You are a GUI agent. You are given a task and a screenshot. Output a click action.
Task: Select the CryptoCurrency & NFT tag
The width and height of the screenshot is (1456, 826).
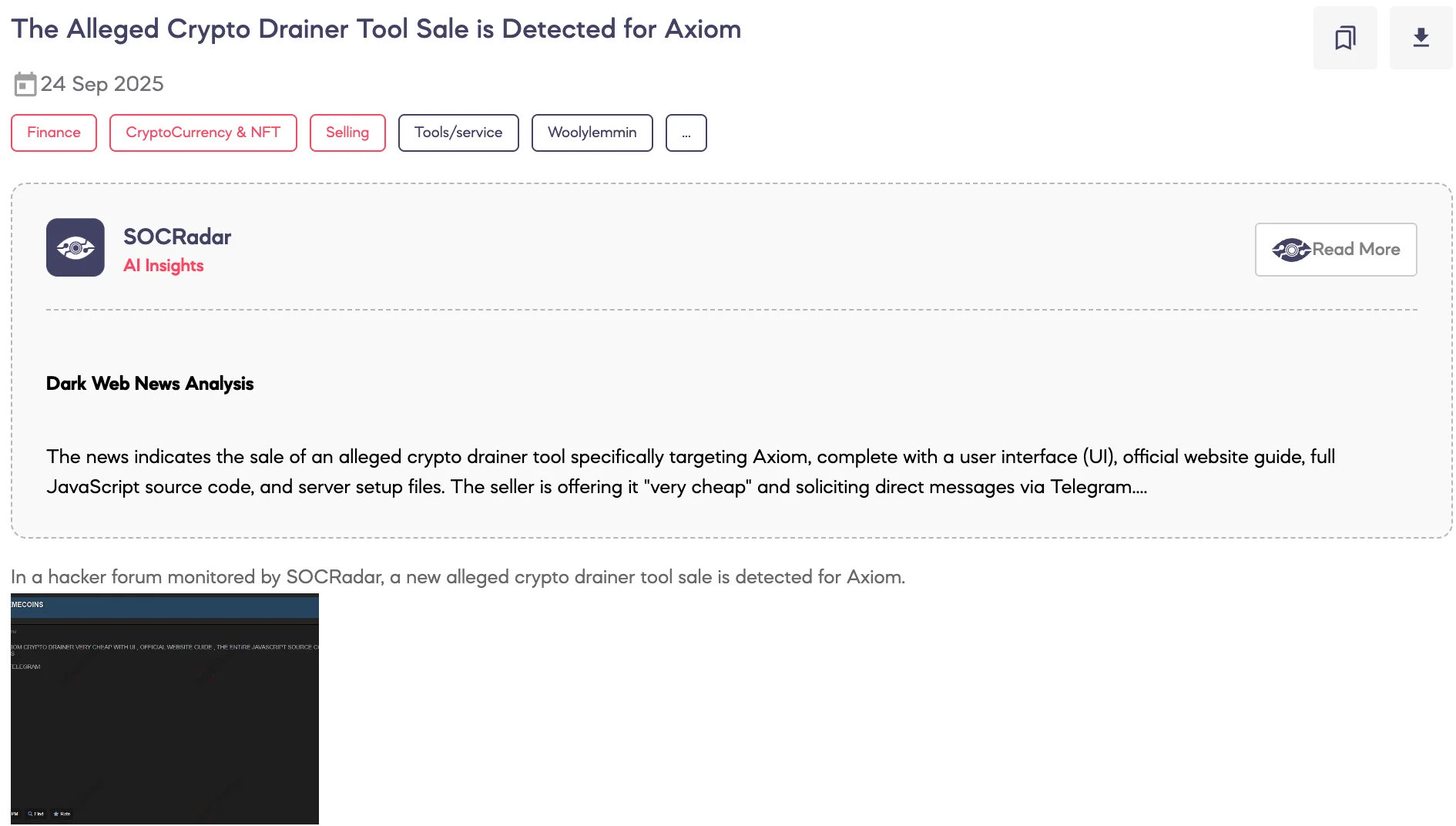point(203,133)
